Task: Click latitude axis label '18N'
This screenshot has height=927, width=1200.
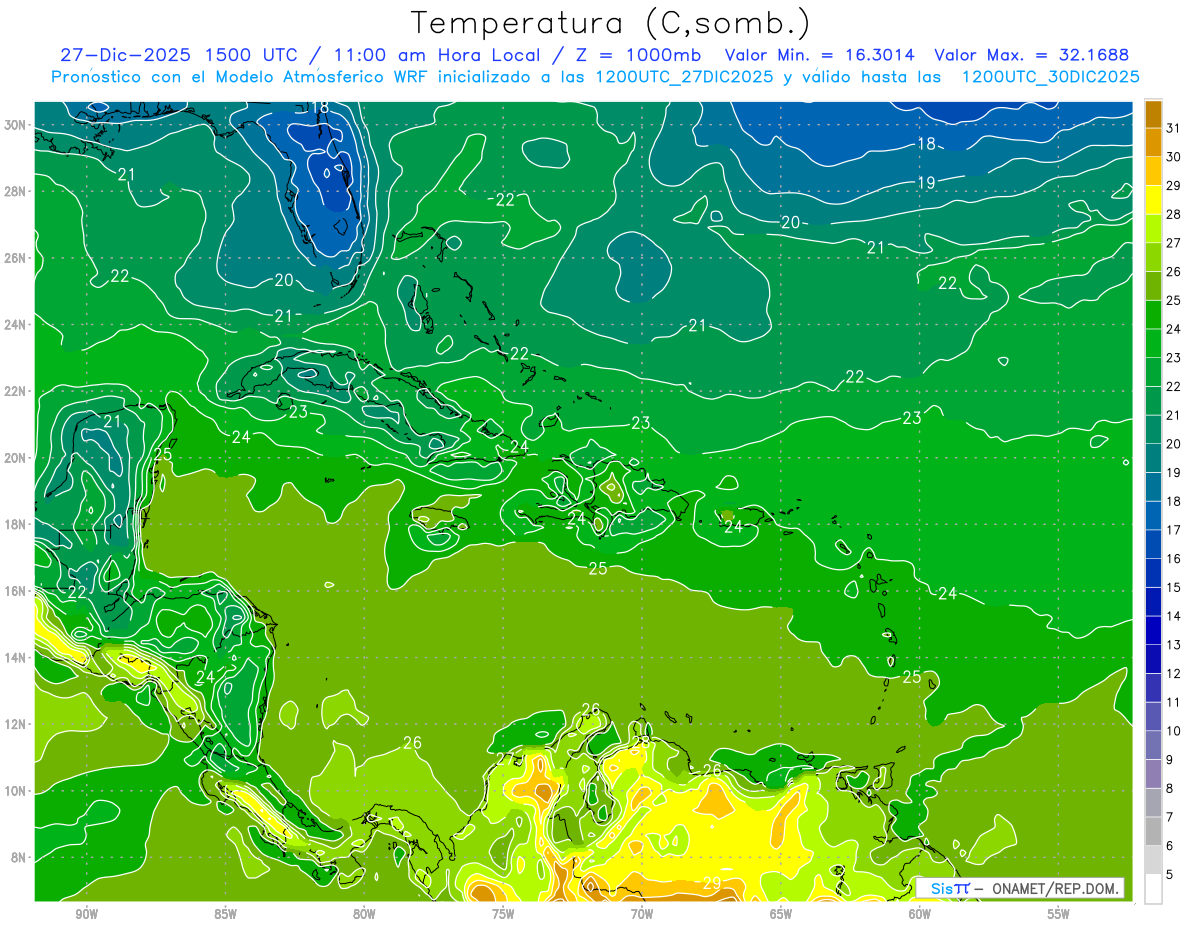Action: tap(15, 524)
